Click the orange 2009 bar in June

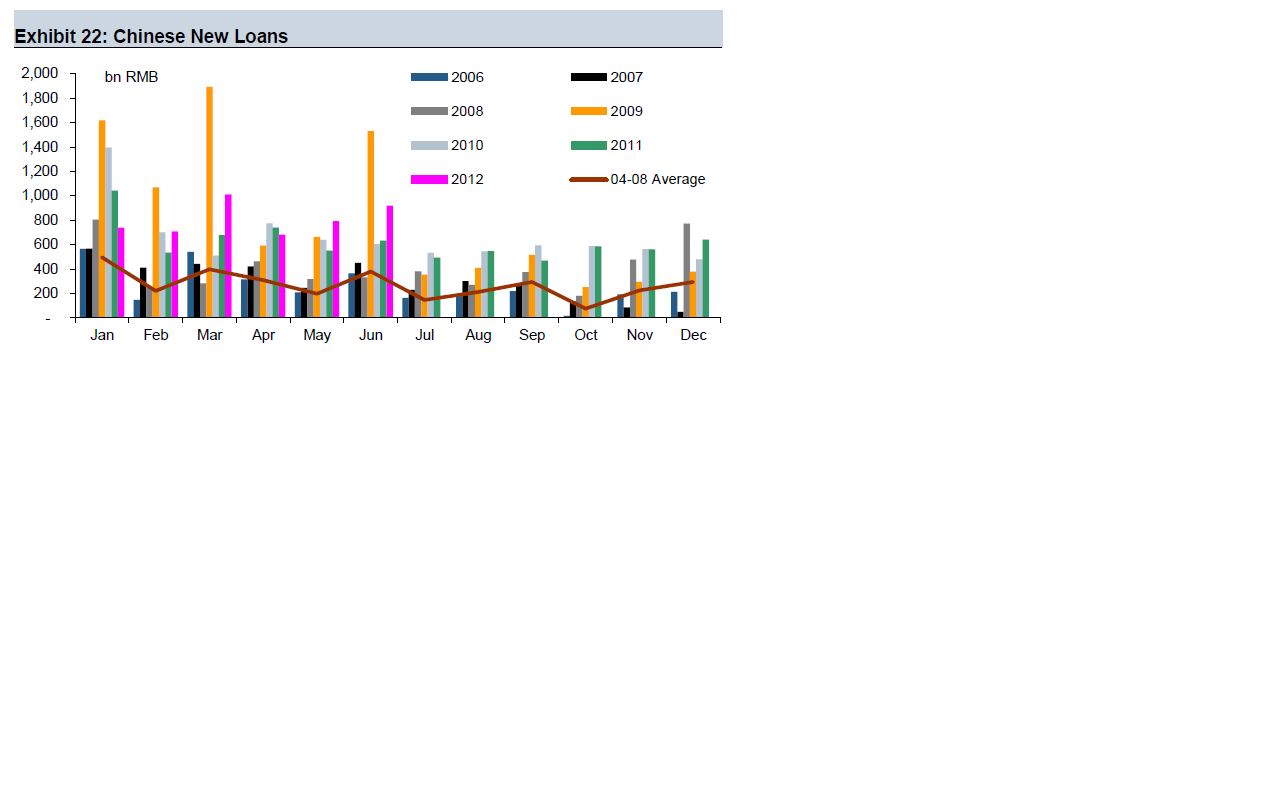point(371,224)
